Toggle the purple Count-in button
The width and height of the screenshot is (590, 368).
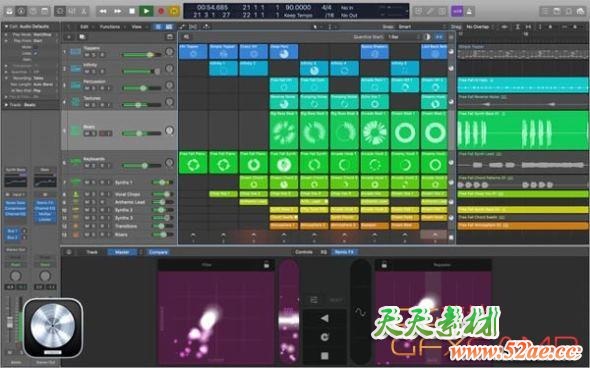457,11
